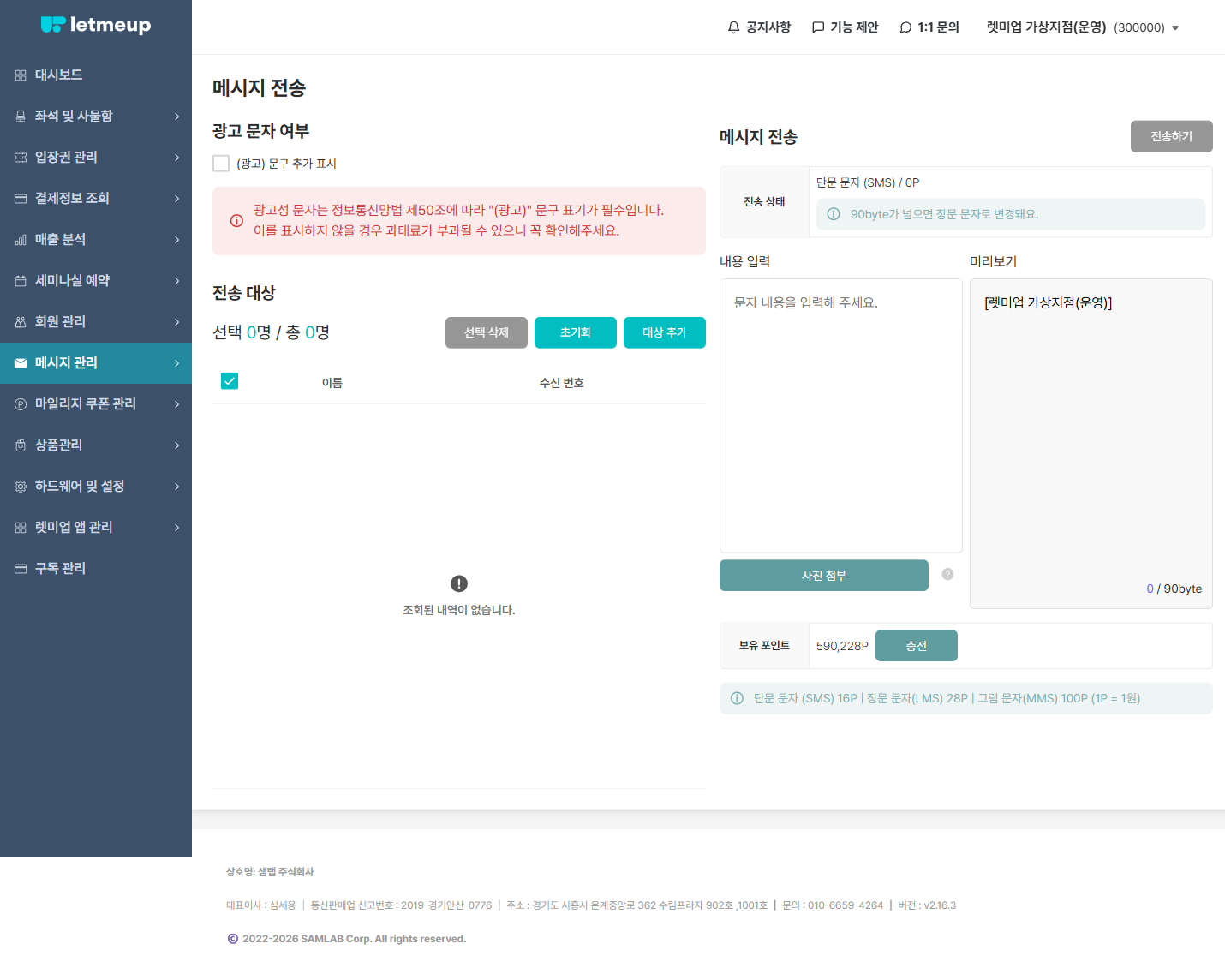Open 회원 관리 in the sidebar
This screenshot has height=980, width=1225.
tap(96, 322)
